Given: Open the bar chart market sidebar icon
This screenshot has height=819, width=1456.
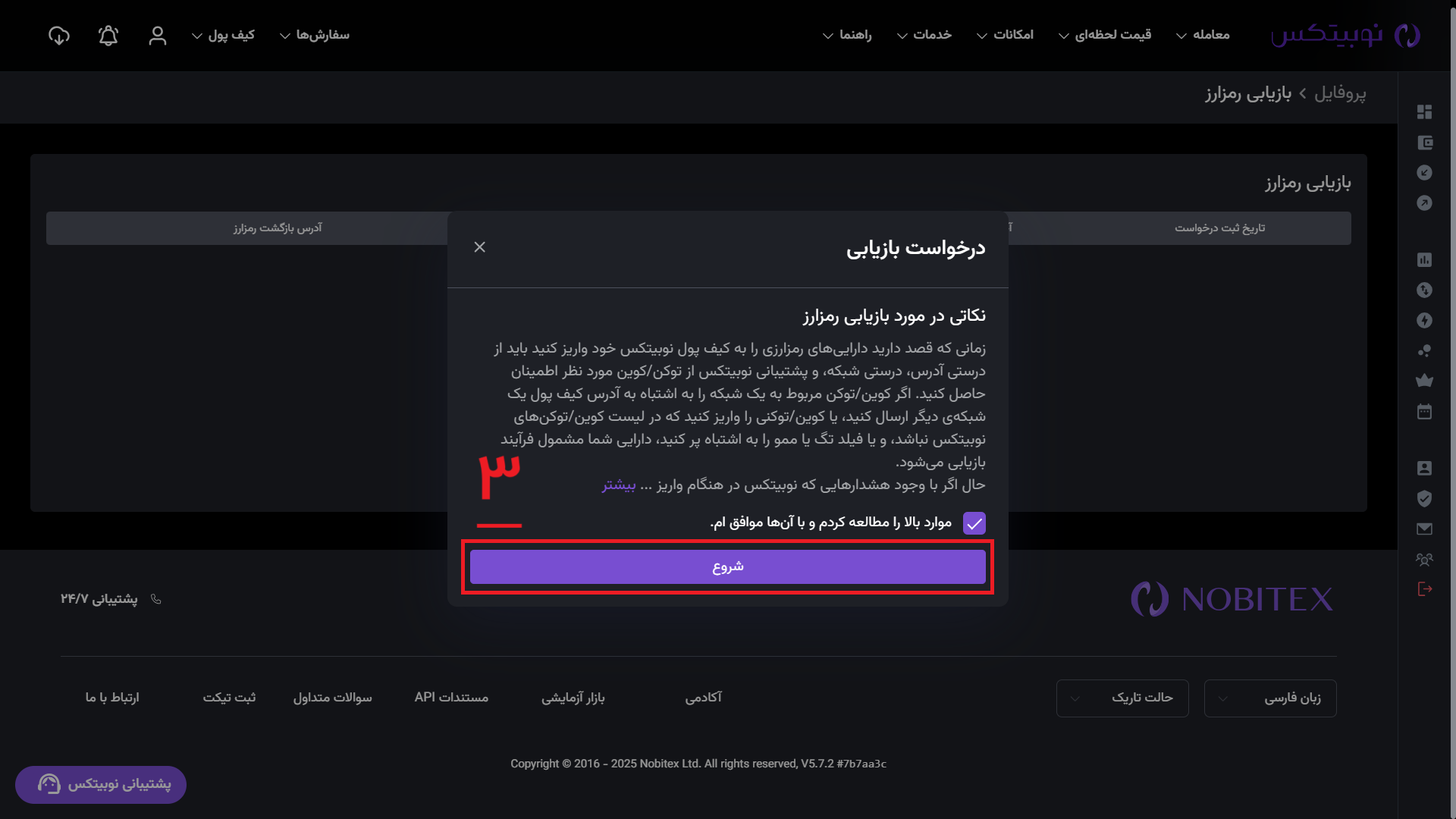Looking at the screenshot, I should click(x=1424, y=260).
